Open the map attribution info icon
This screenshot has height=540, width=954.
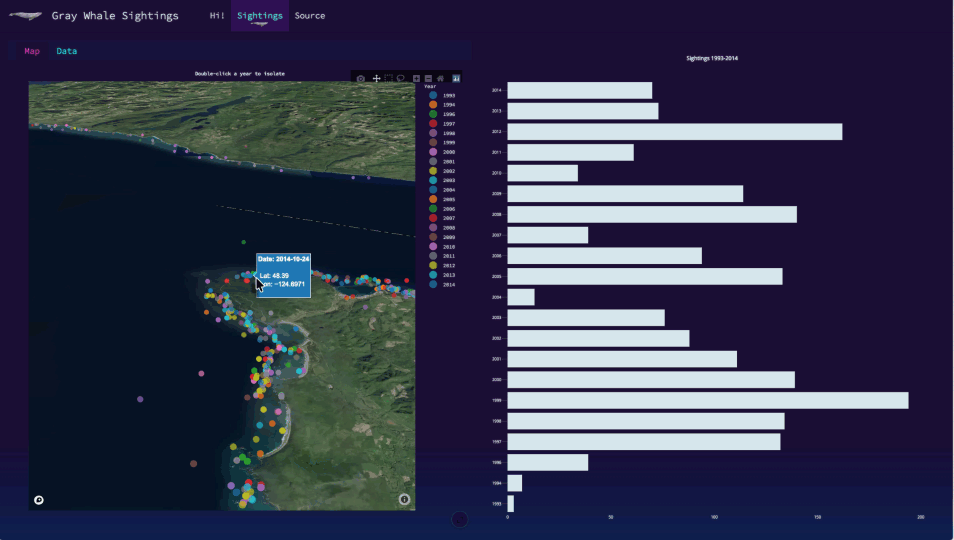coord(404,499)
